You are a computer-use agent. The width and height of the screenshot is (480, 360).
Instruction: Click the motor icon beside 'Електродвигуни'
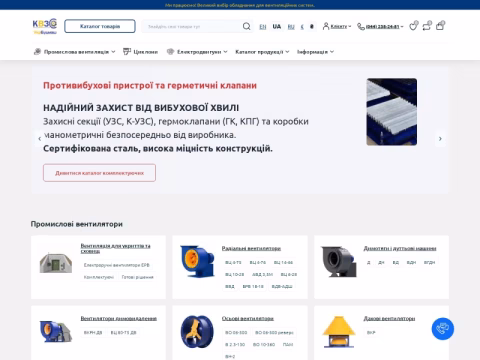[170, 51]
